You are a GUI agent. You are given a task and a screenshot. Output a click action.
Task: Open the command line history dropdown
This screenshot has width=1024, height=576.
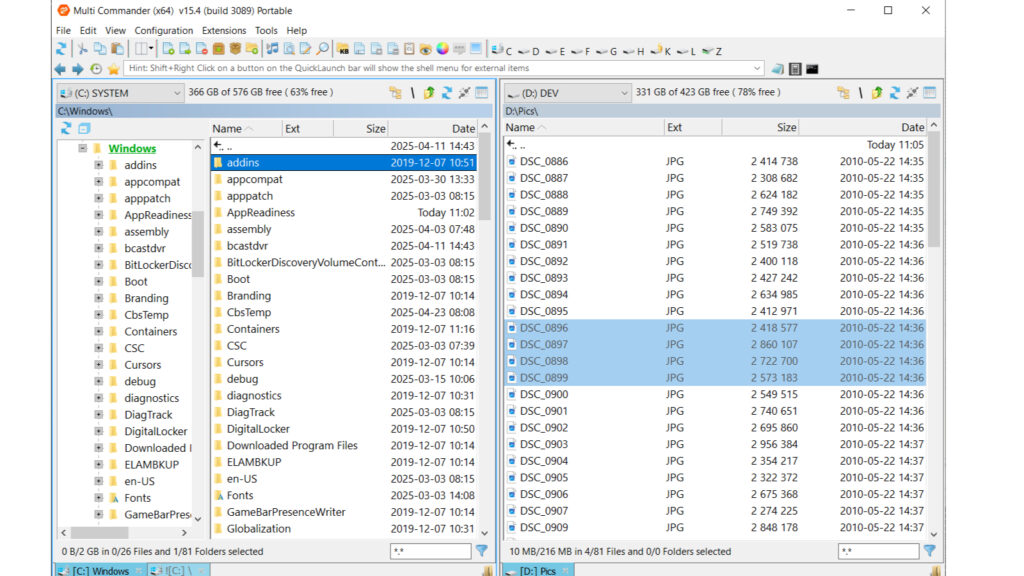coord(756,68)
